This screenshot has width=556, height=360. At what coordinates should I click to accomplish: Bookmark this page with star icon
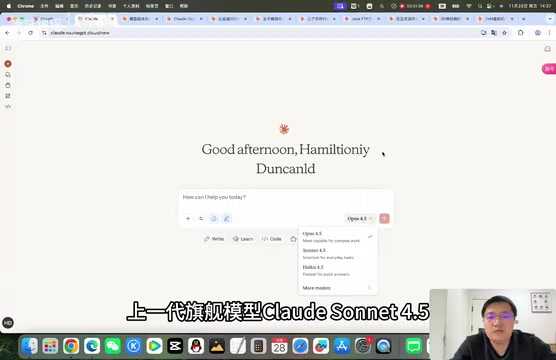504,33
